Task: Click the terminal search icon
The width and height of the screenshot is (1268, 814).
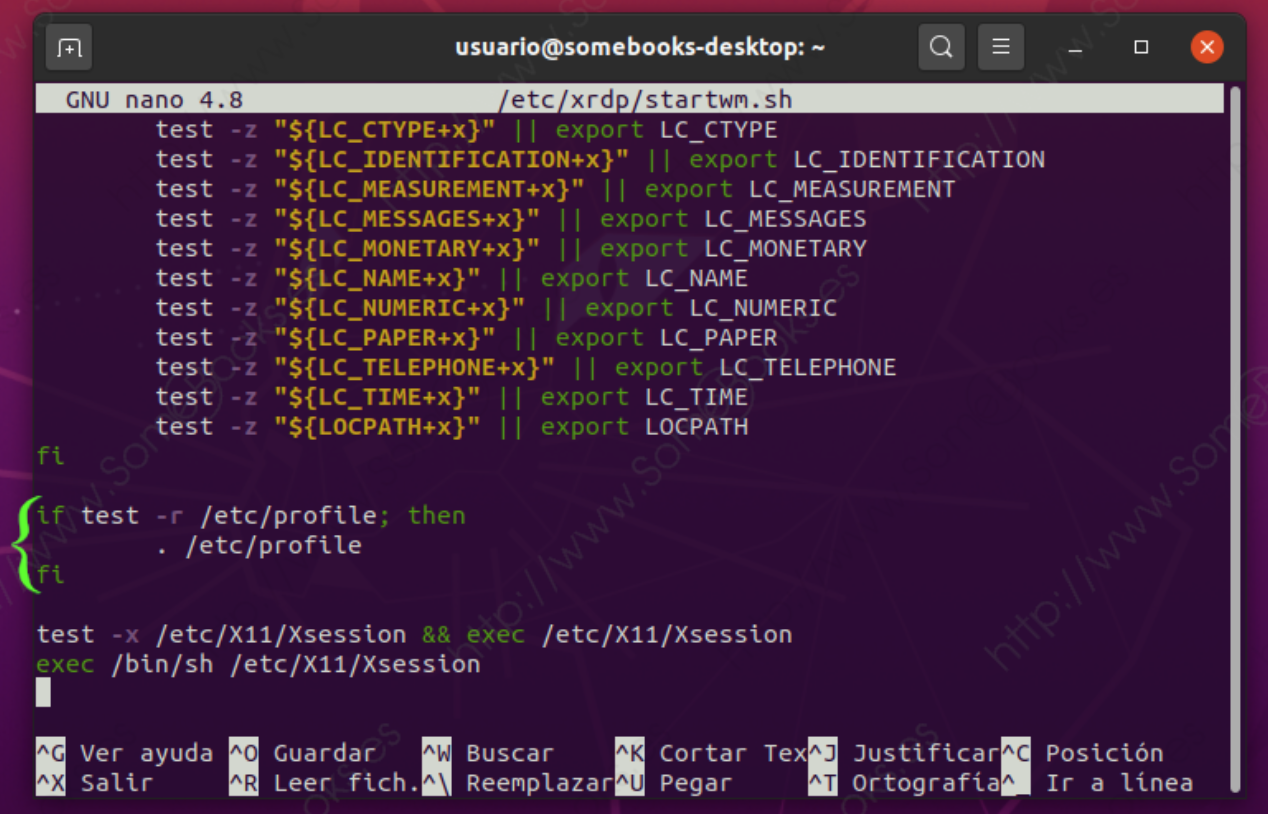Action: point(940,47)
